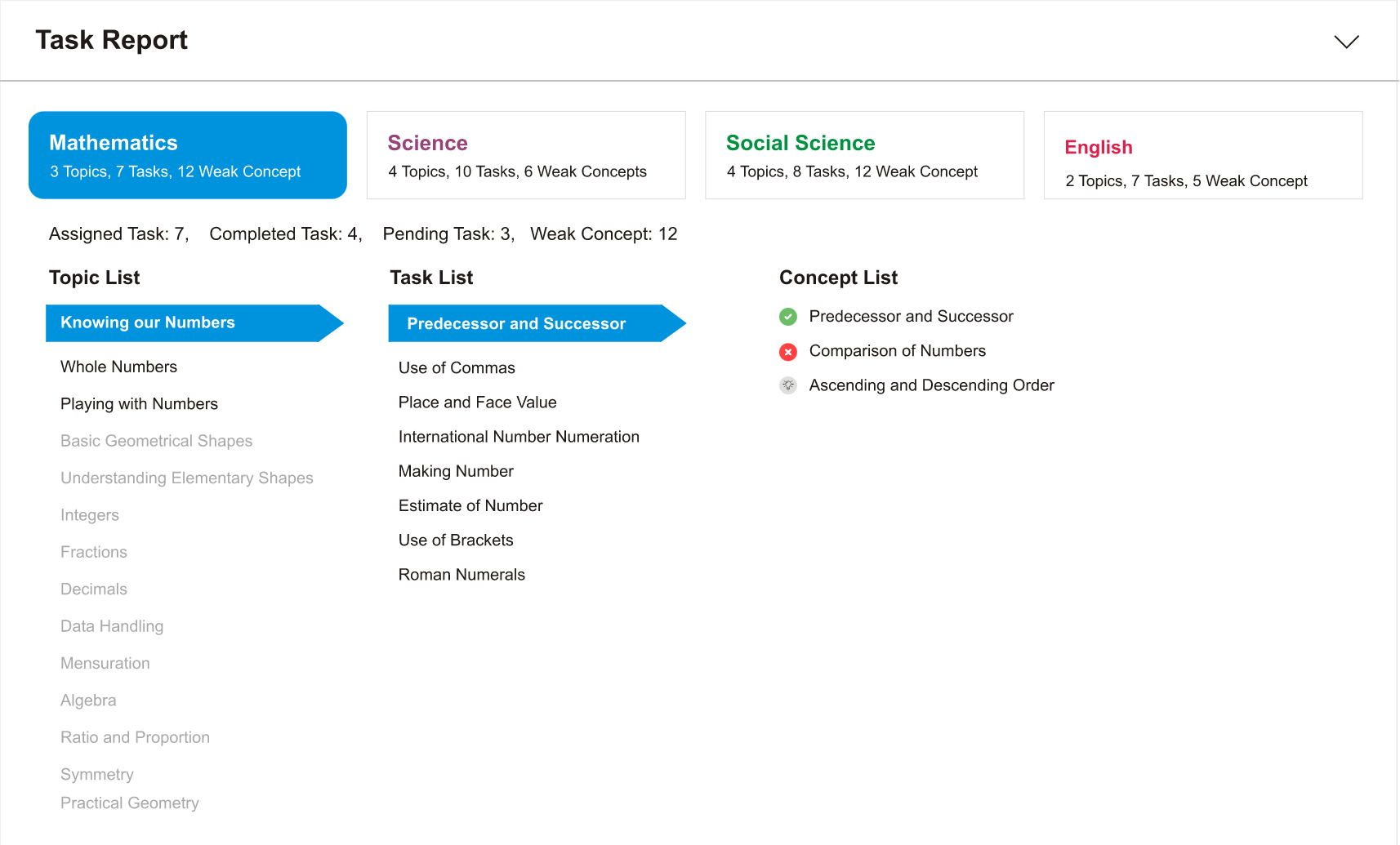Choose Playing with Numbers topic
Image resolution: width=1400 pixels, height=845 pixels.
click(140, 404)
